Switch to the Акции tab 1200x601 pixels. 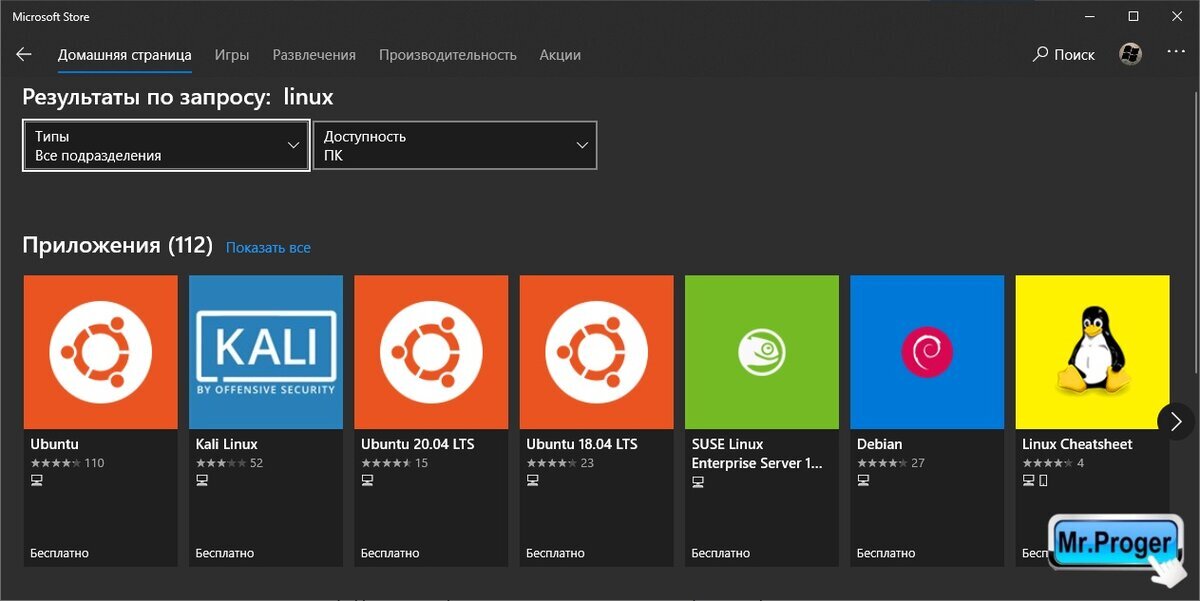560,55
